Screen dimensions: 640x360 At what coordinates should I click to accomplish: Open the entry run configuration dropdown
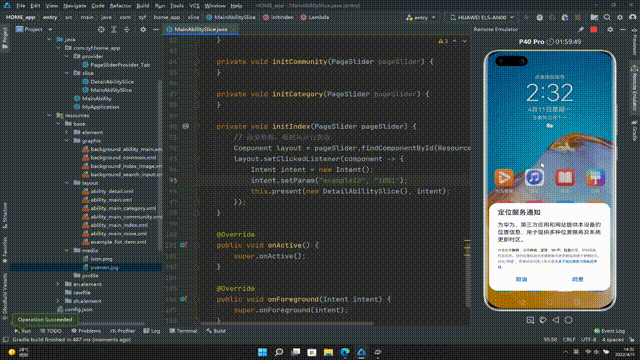[421, 18]
